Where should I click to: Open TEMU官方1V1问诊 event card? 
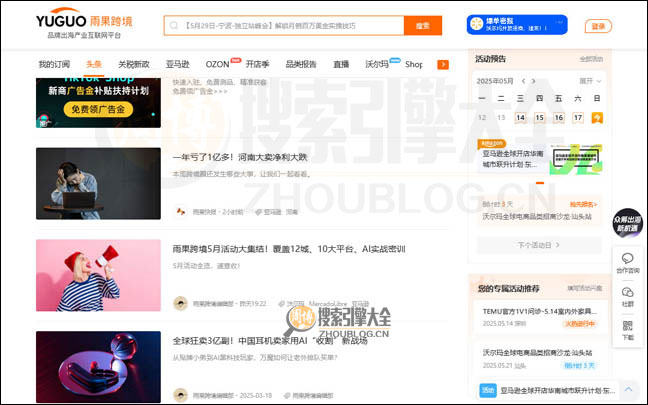(539, 317)
